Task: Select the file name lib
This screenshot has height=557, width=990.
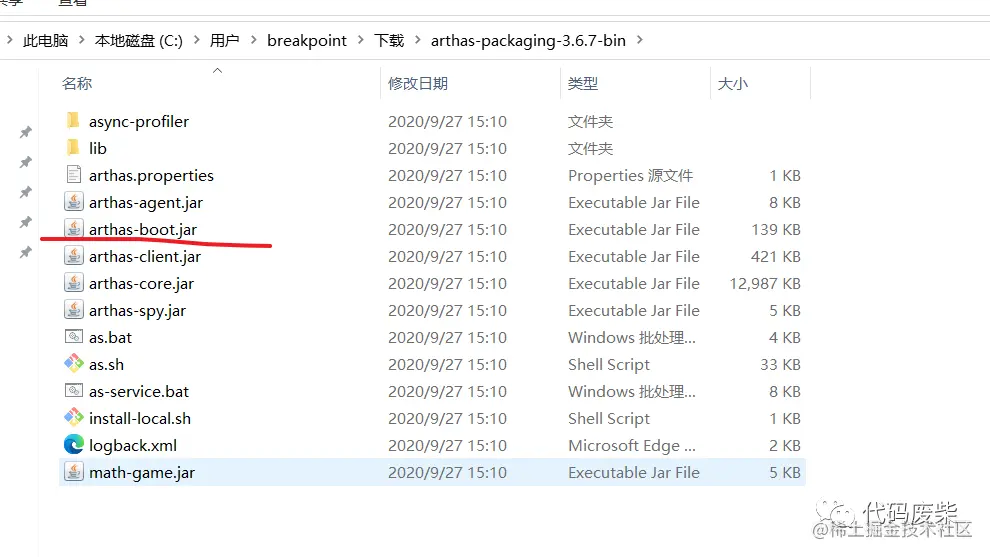Action: point(97,148)
